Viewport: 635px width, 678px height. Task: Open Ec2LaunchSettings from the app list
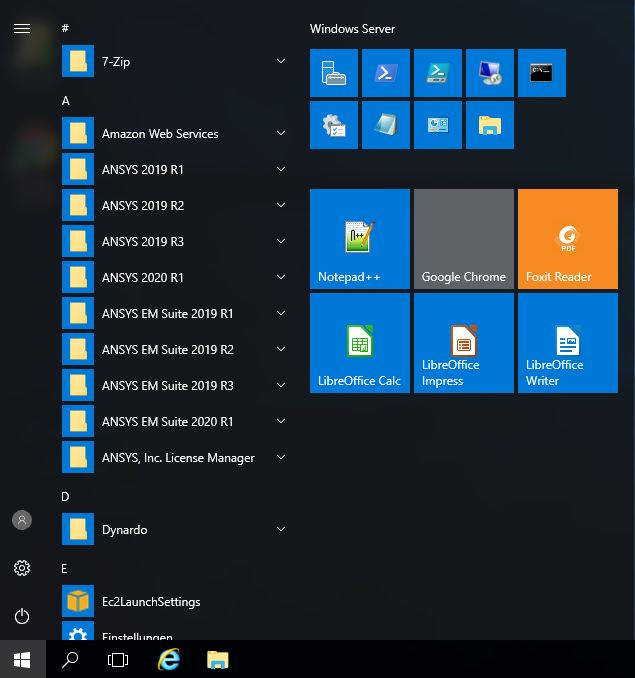pos(175,601)
